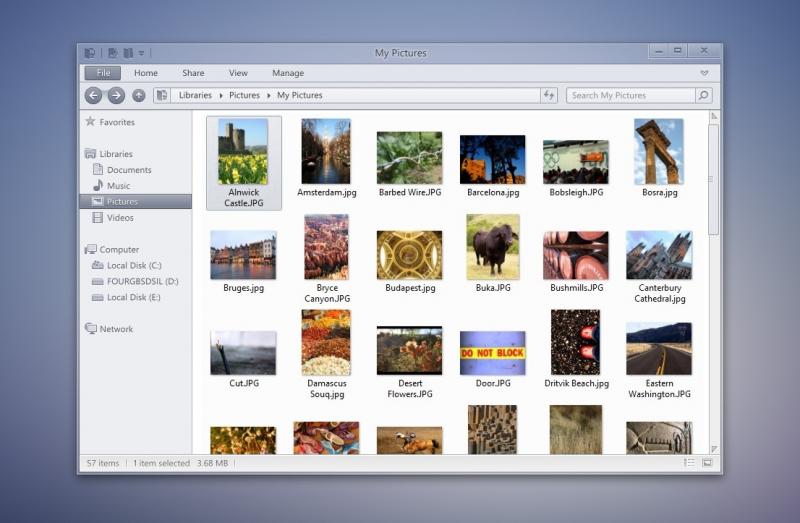Click the vertical scrollbar thumb
Screen dimensions: 800x523
[714, 179]
